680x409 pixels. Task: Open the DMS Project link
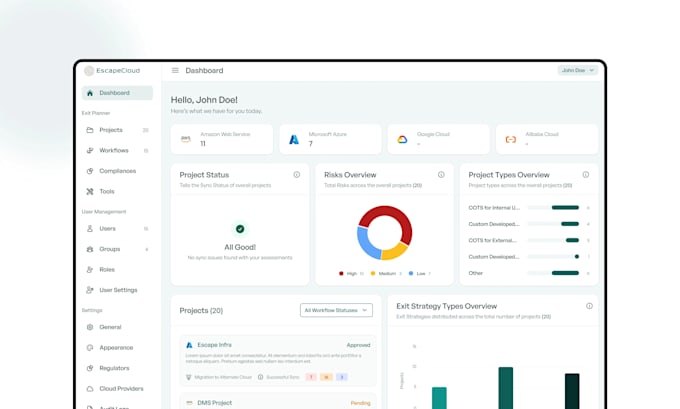(x=215, y=403)
